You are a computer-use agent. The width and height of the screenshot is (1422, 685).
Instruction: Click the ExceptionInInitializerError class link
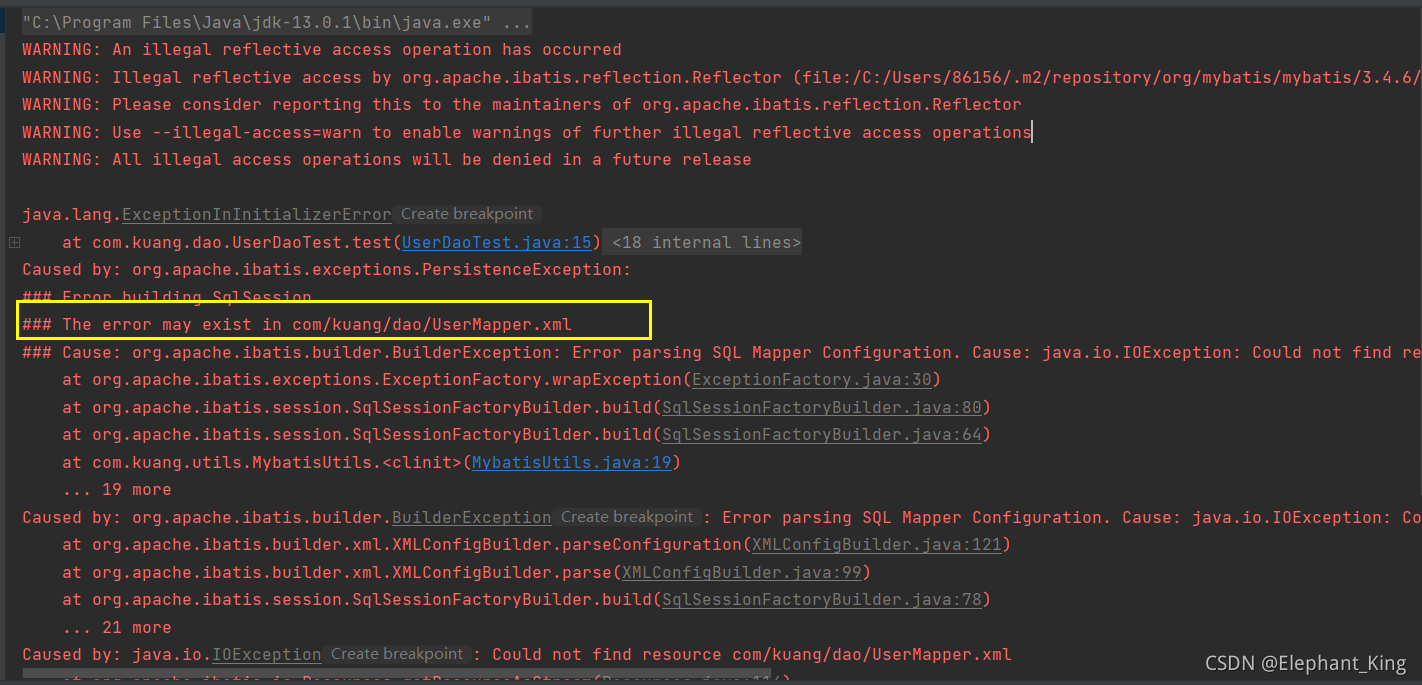pos(257,215)
